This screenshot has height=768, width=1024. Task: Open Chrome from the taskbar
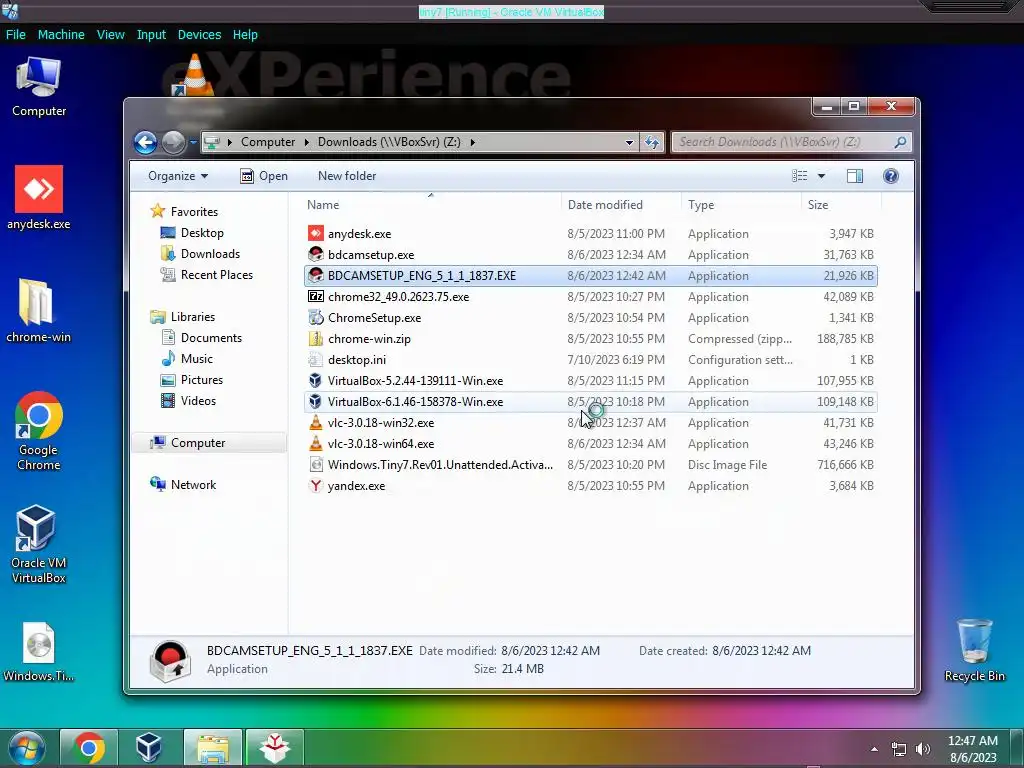89,748
